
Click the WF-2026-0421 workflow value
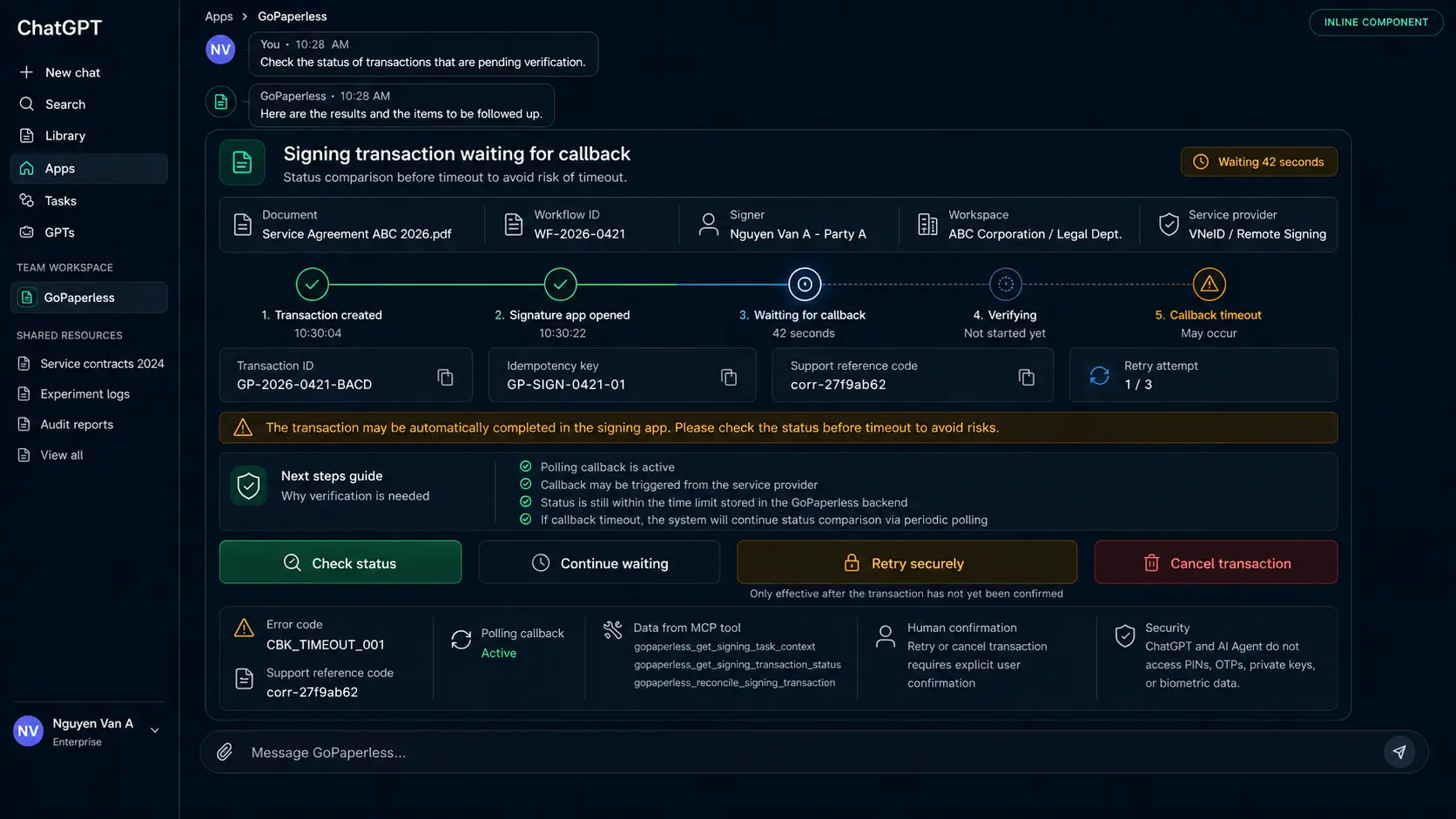[580, 234]
